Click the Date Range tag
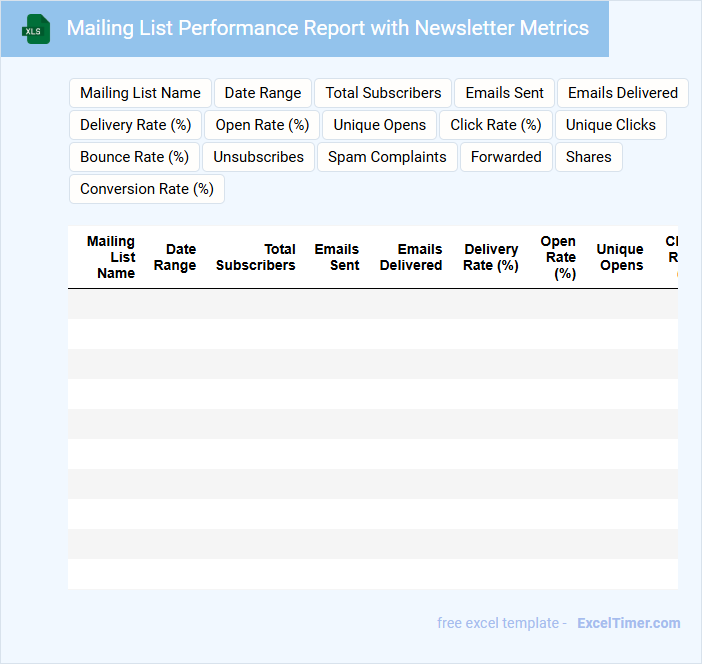 [x=263, y=93]
